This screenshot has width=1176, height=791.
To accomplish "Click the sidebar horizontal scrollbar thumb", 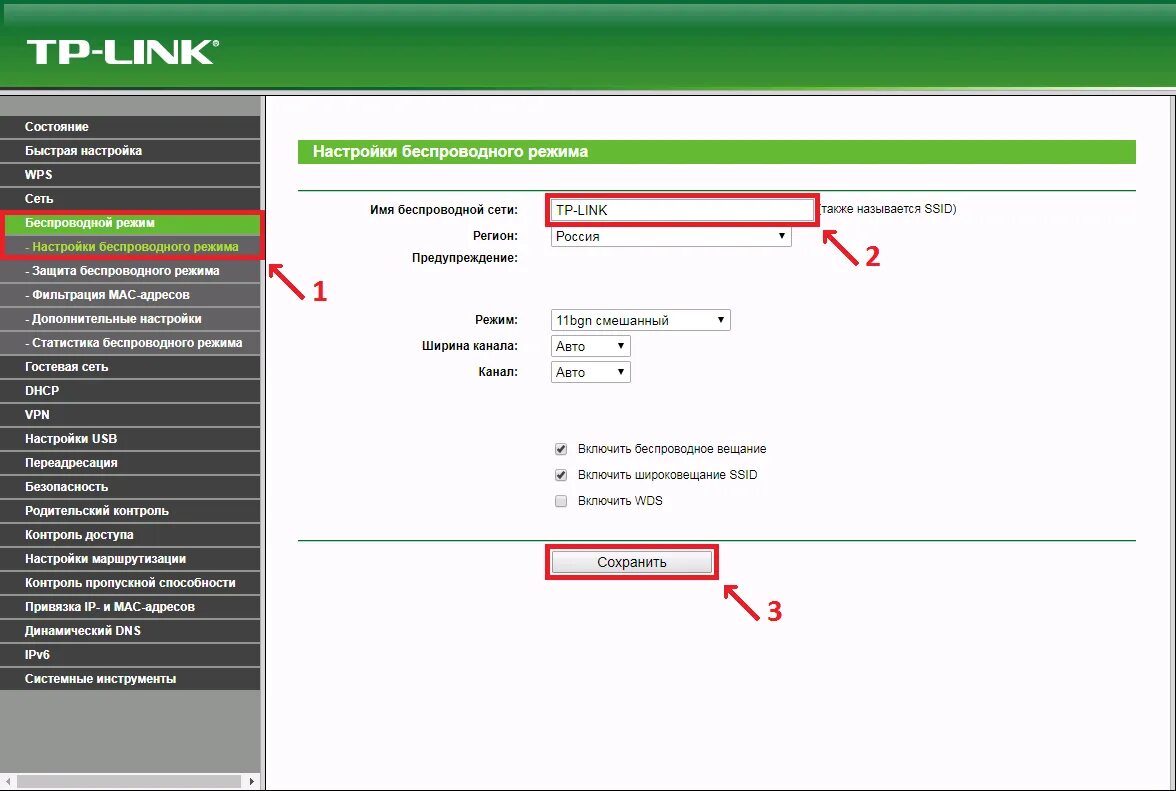I will click(x=129, y=781).
